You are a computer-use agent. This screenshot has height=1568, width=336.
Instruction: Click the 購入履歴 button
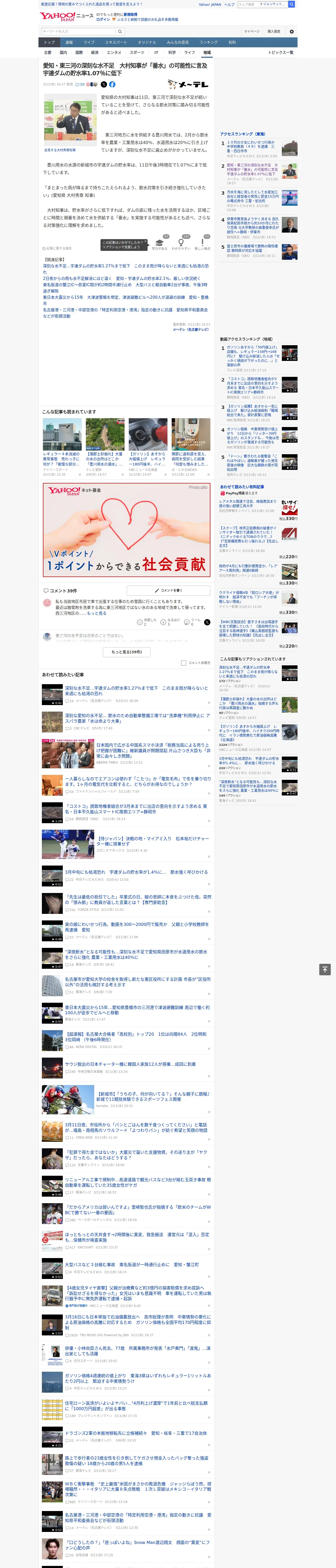click(x=274, y=32)
